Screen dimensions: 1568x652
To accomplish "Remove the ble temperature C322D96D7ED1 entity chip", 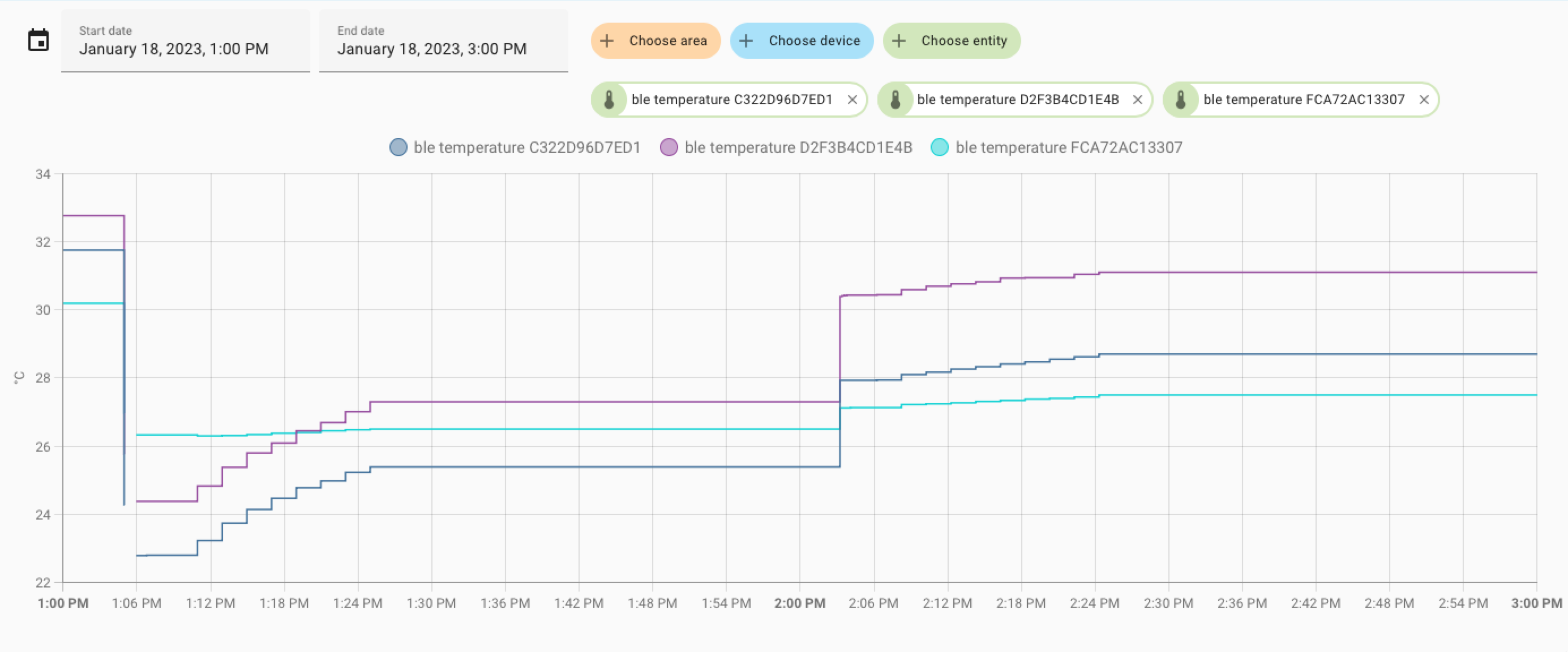I will (x=852, y=99).
